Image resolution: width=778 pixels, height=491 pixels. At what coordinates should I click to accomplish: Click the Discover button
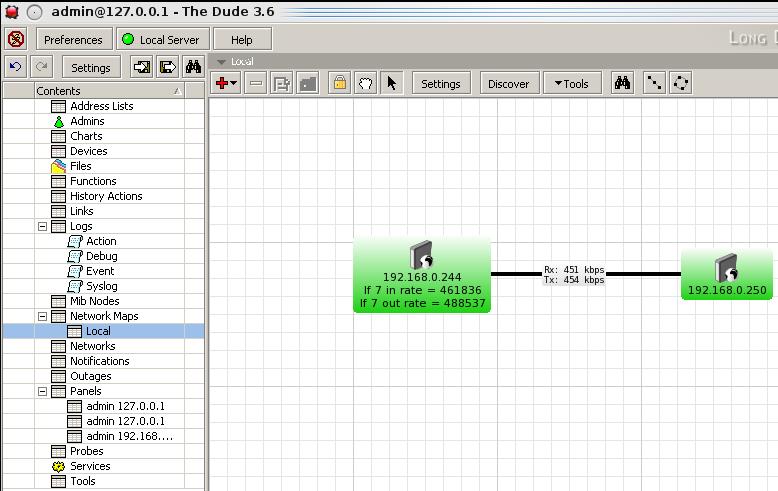tap(509, 83)
